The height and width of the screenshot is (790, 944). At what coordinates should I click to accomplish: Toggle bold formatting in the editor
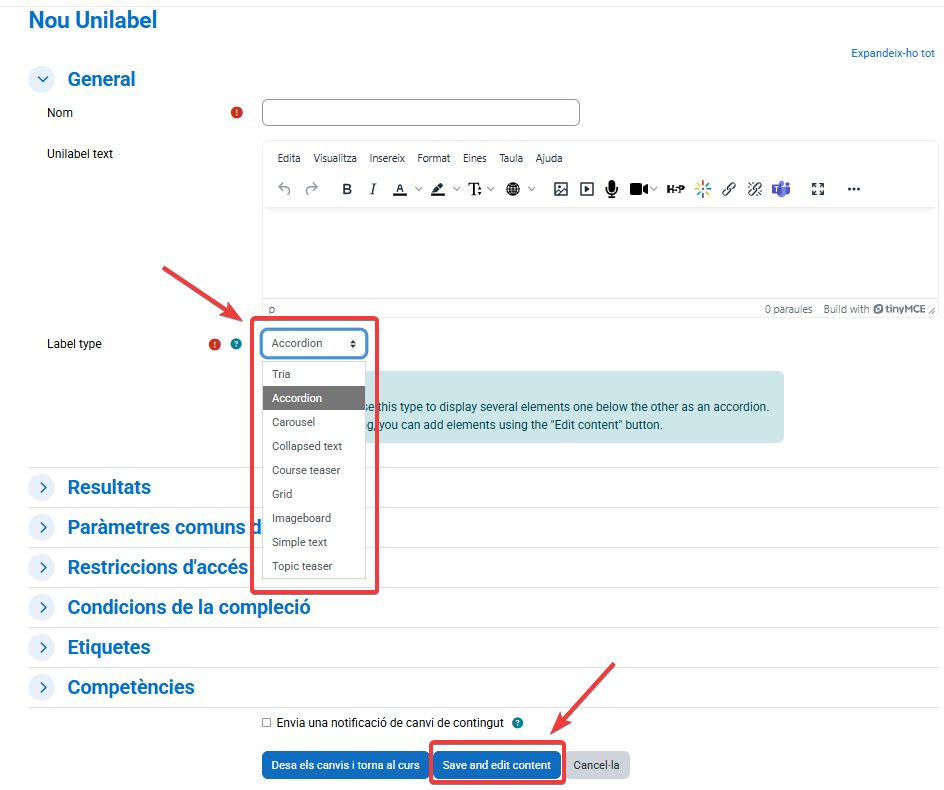(x=347, y=189)
